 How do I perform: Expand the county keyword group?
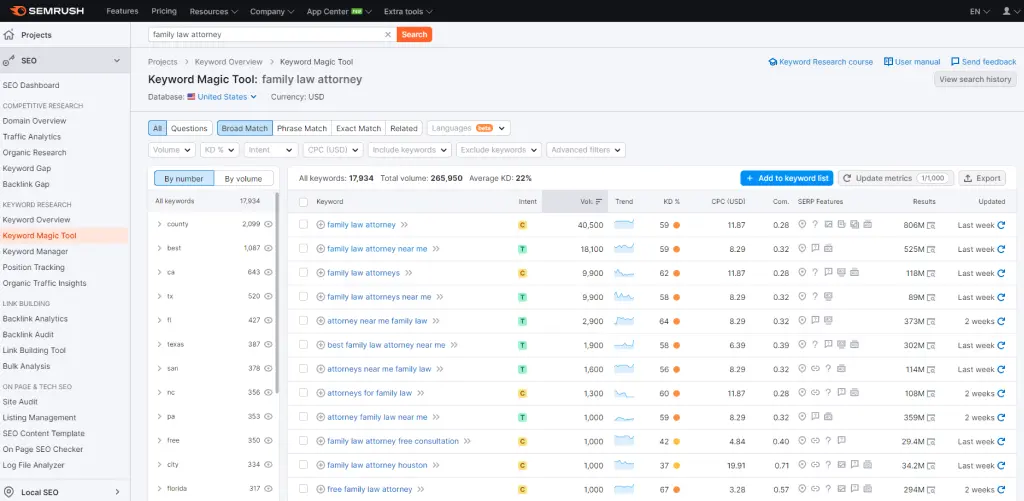coord(159,224)
